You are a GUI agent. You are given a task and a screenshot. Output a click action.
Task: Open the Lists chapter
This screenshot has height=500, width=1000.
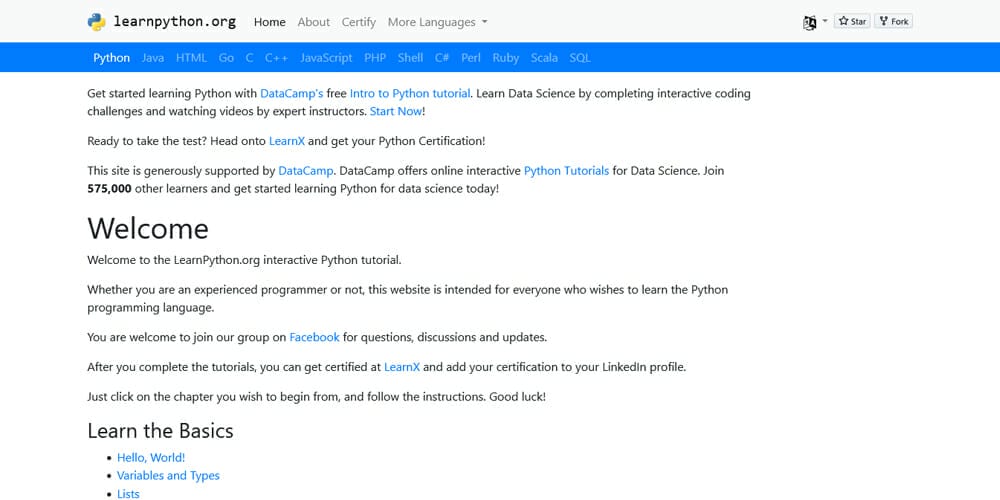click(128, 493)
